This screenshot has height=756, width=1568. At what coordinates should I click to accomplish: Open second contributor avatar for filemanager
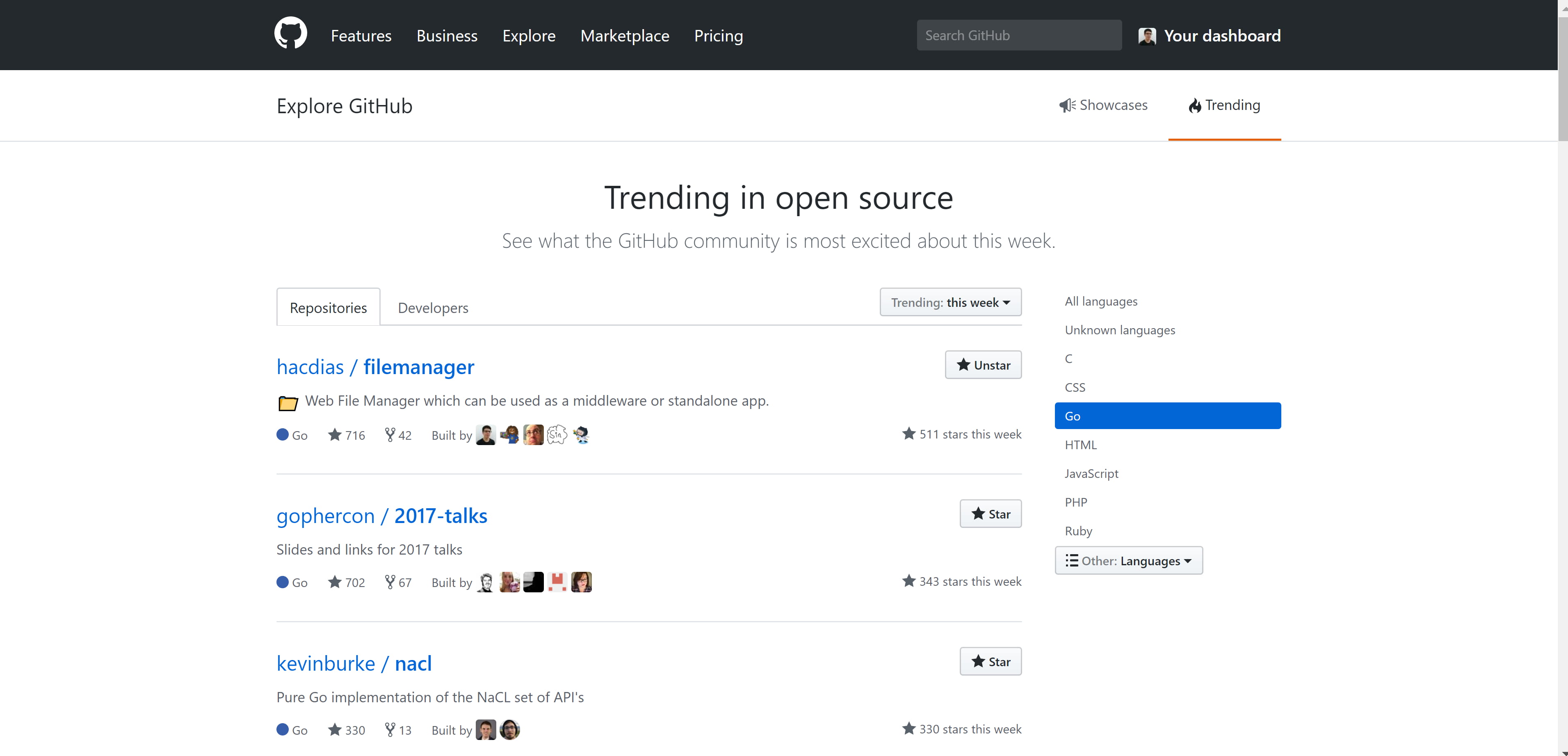coord(509,435)
